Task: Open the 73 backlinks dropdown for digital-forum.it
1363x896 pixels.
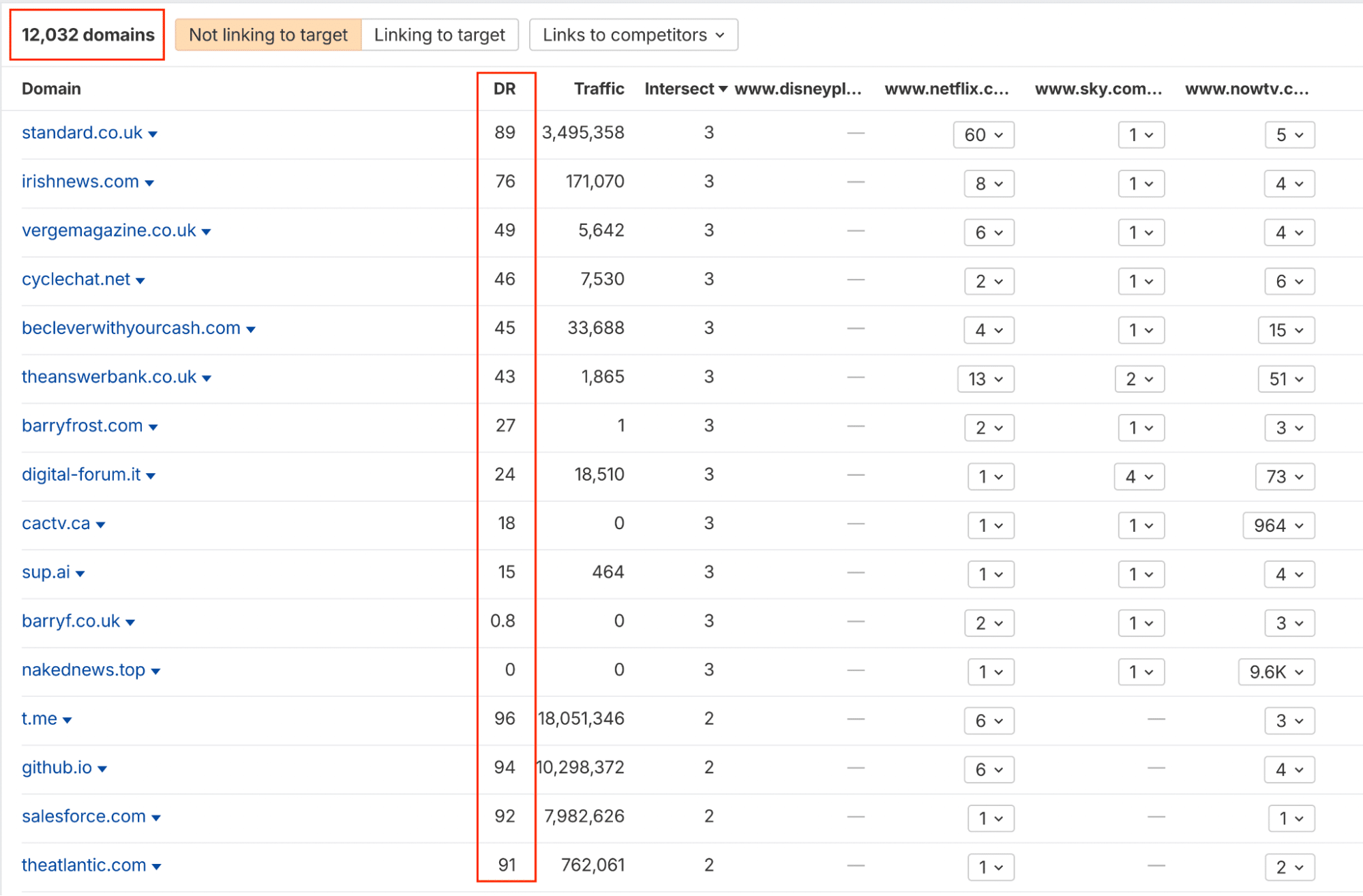Action: (1285, 477)
